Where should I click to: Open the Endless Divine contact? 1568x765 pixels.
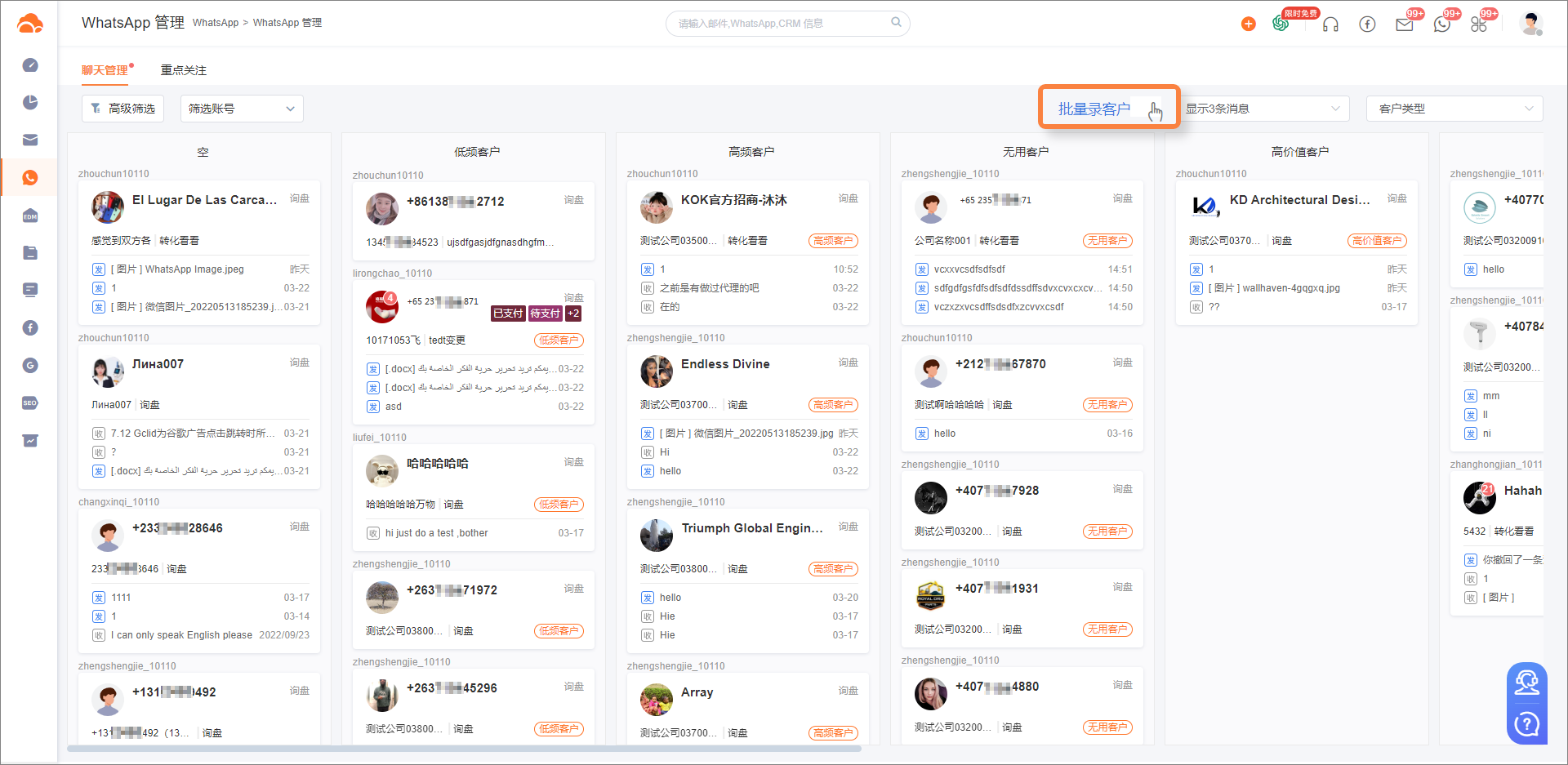pyautogui.click(x=748, y=418)
